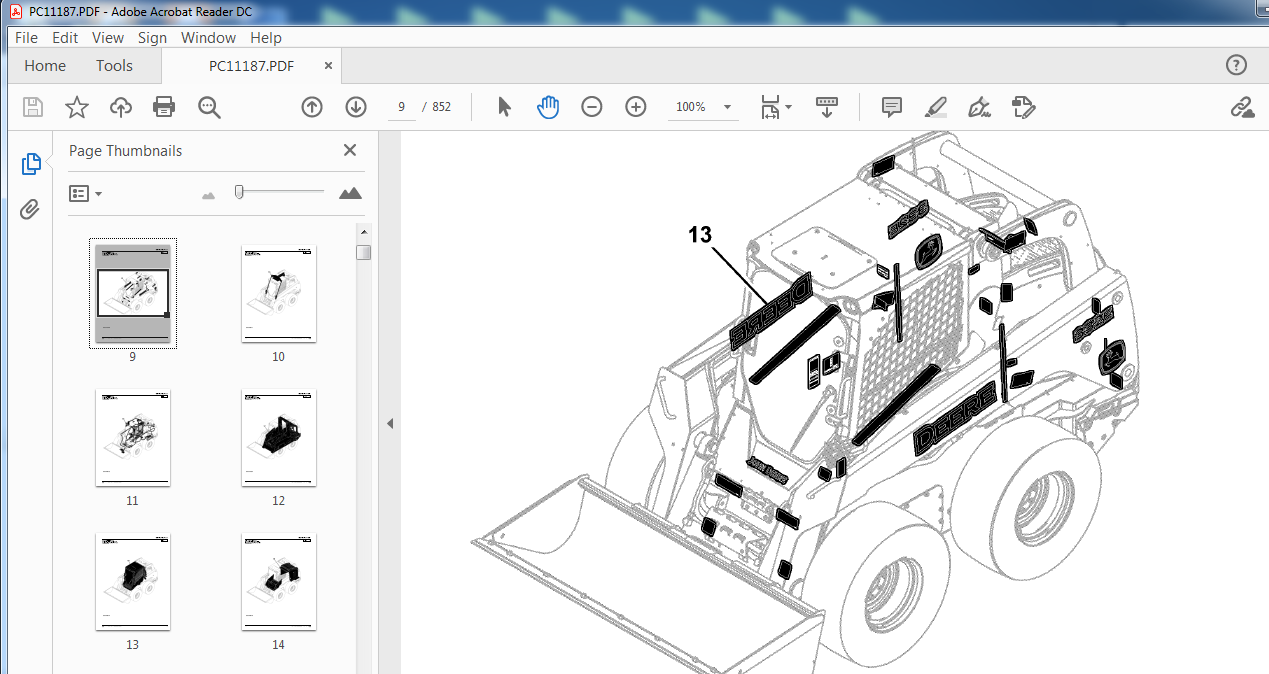Click the send file icon
This screenshot has width=1269, height=674.
(x=1023, y=107)
